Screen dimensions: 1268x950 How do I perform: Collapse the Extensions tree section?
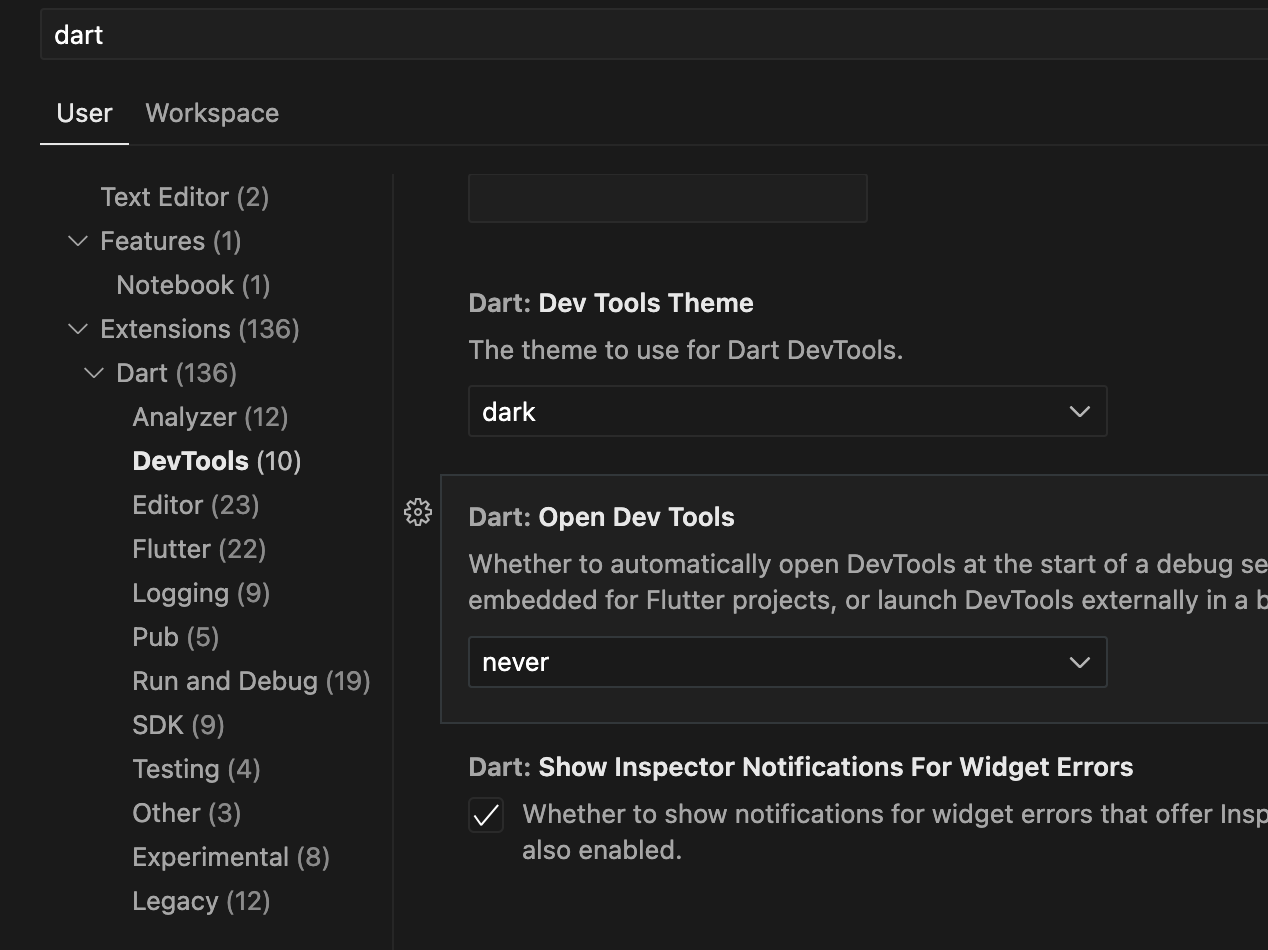77,329
